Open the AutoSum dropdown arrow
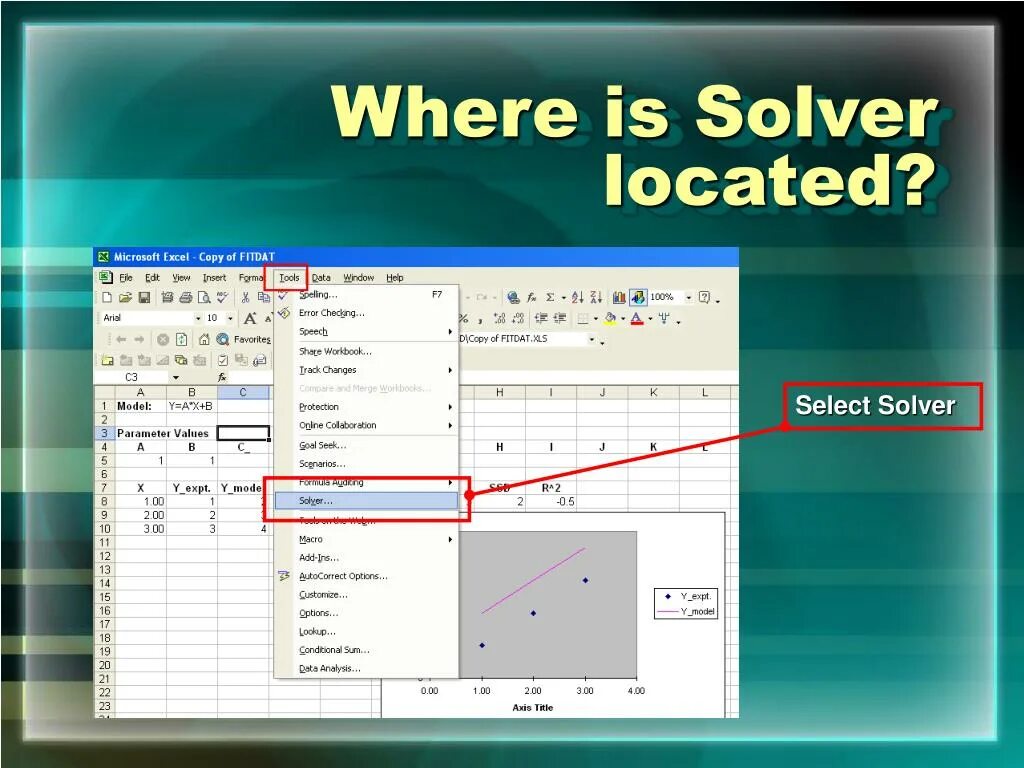 [564, 298]
